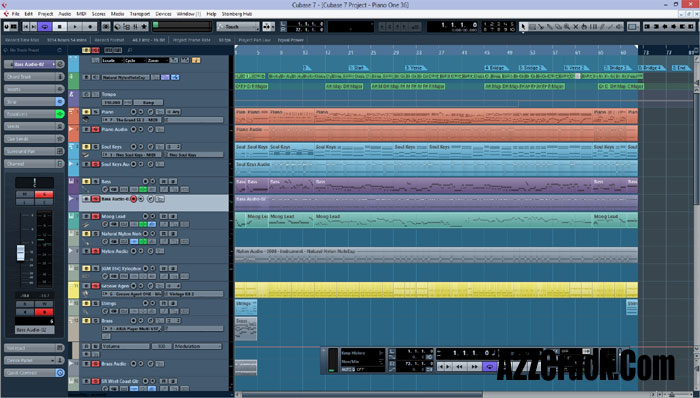Toggle record enable on the Piano track

133,112
